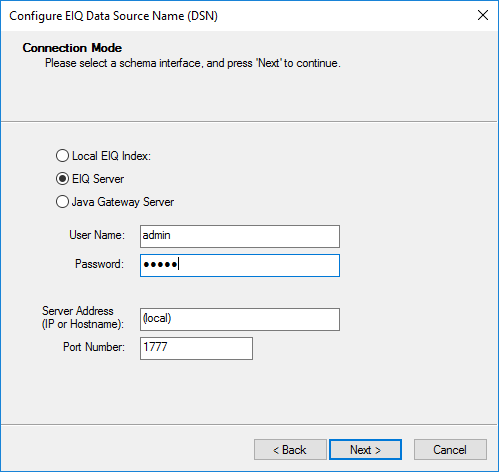Click the Server Address field showing (local)
Viewport: 499px width, 472px height.
240,319
